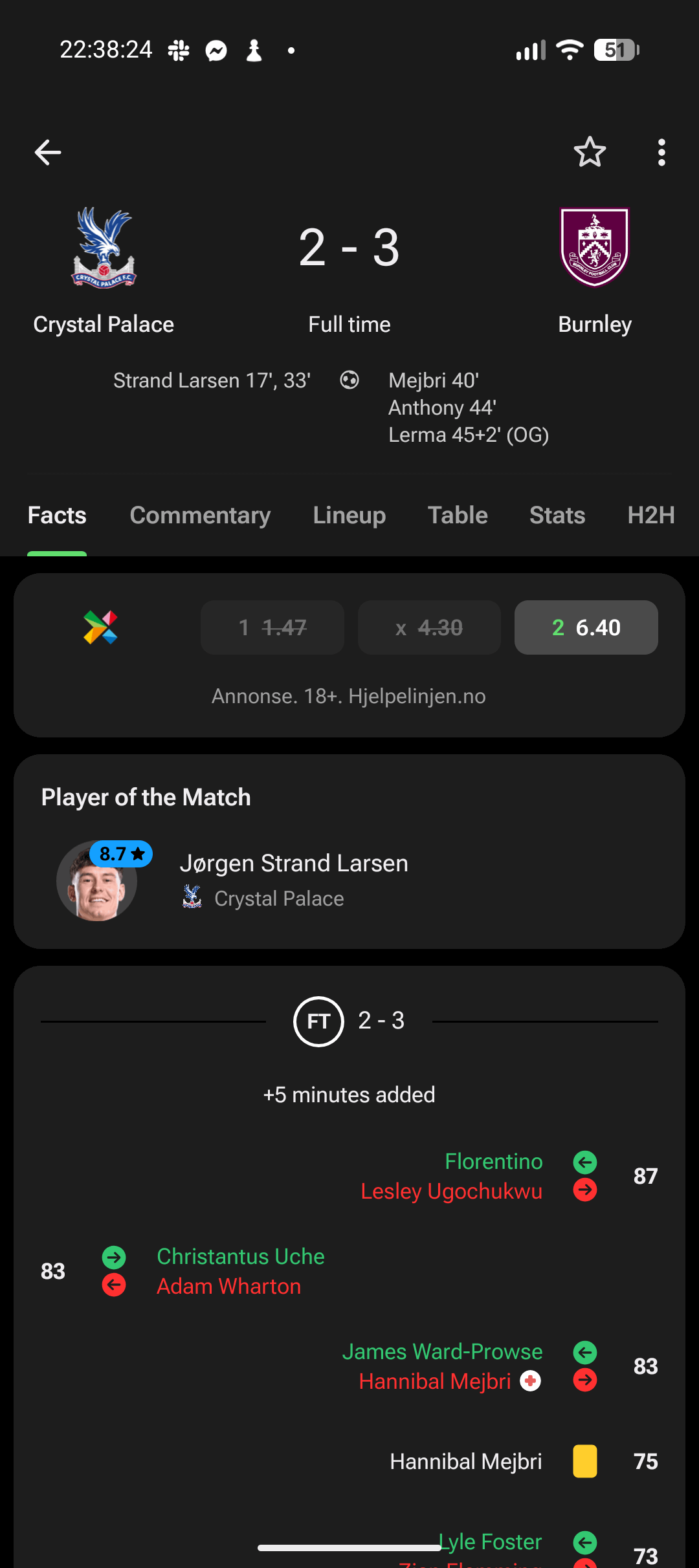Viewport: 699px width, 1568px height.
Task: Open the Stats tab
Action: click(557, 516)
